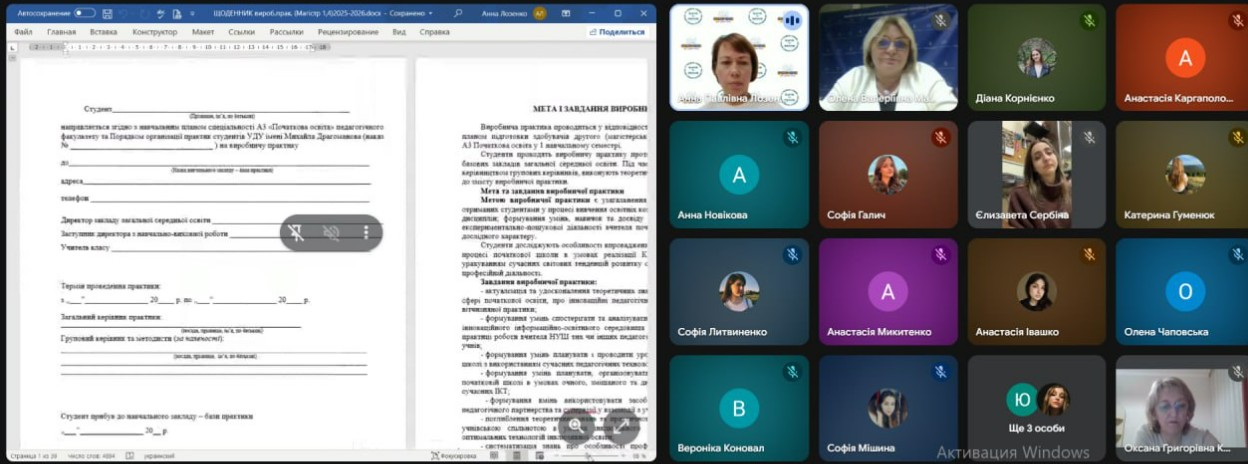The height and width of the screenshot is (464, 1248).
Task: Click the horizontal ruler in Word
Action: (x=180, y=47)
